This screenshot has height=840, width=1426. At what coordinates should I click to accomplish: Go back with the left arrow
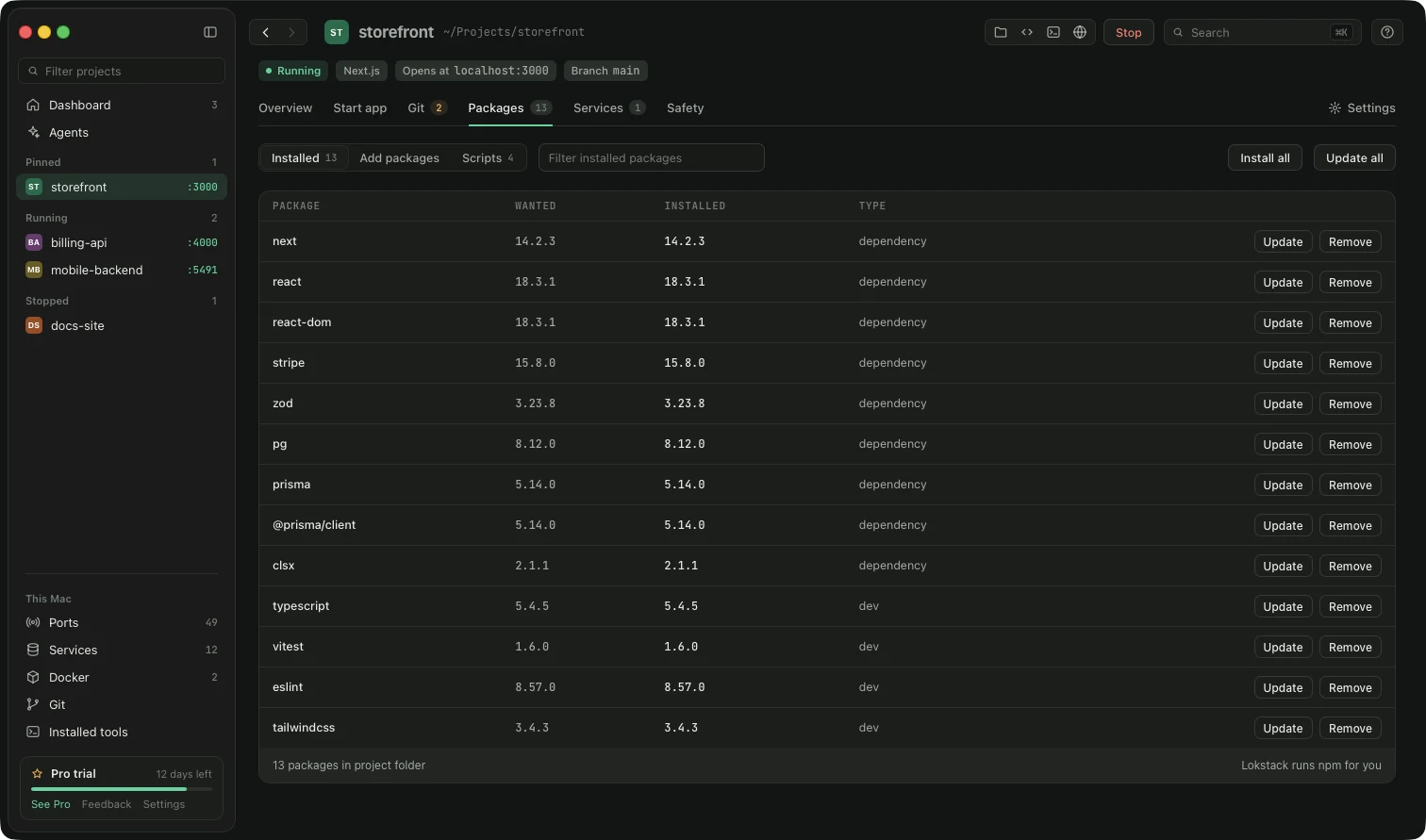266,32
